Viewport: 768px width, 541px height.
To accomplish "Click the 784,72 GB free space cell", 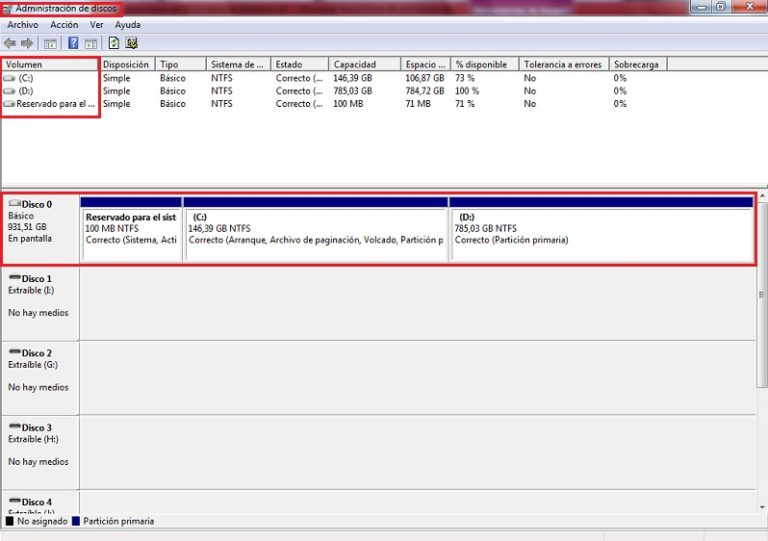I will [x=425, y=91].
